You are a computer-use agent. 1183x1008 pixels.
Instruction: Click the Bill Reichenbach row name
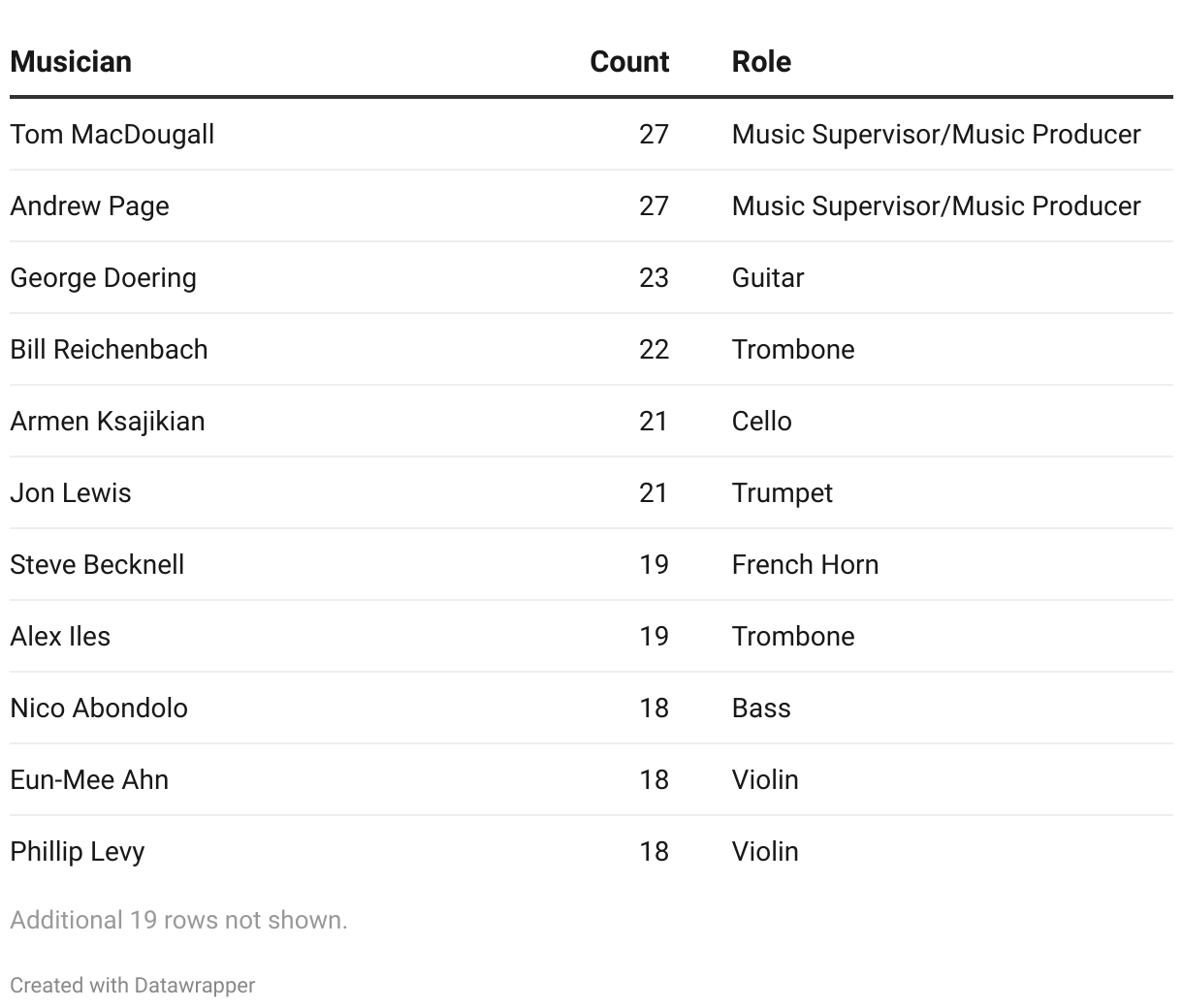109,349
